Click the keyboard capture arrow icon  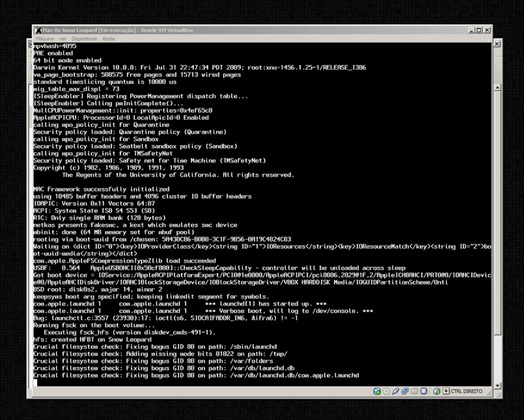(446, 391)
